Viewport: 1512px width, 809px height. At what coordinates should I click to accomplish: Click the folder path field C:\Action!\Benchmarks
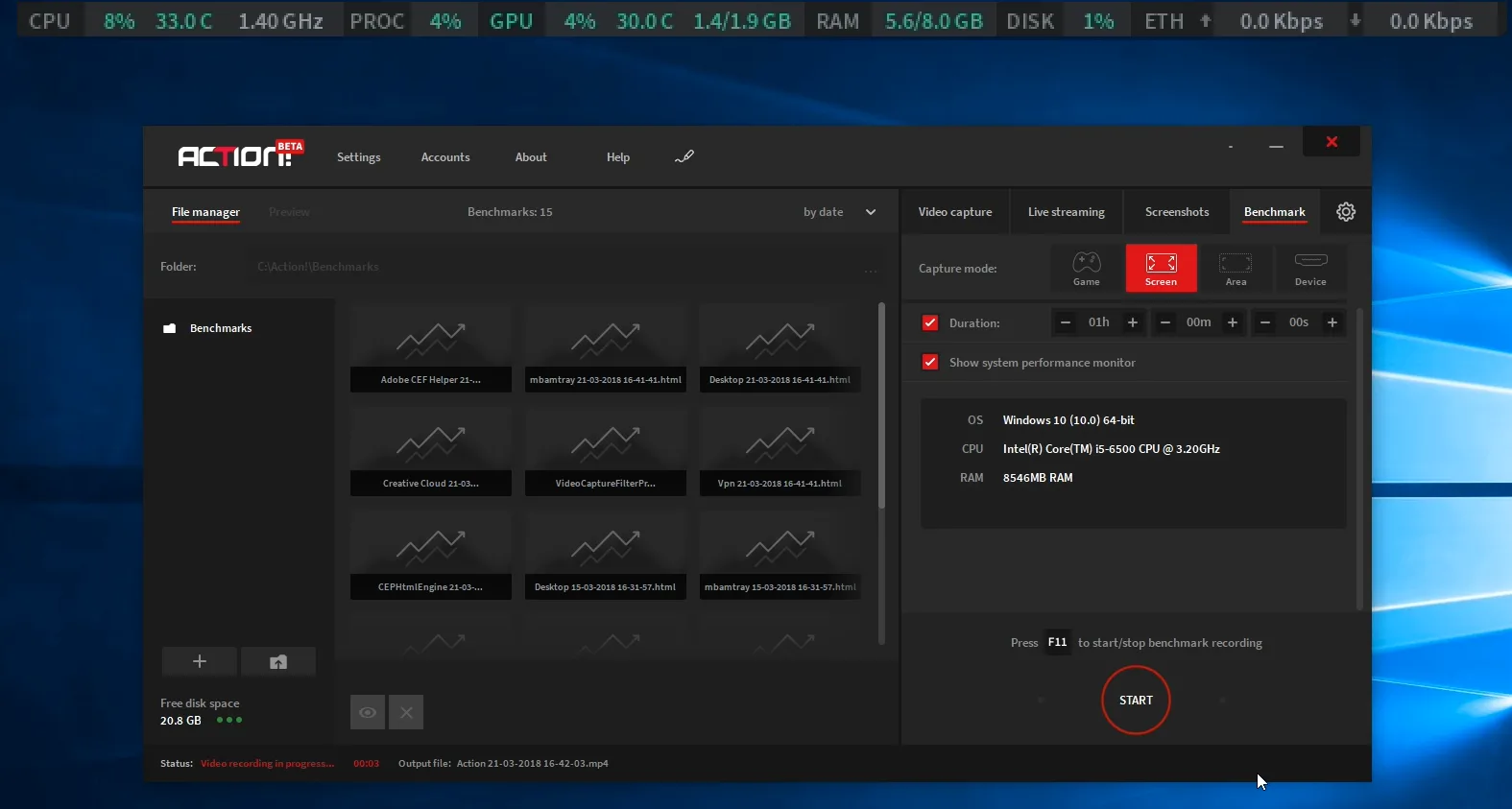click(552, 267)
